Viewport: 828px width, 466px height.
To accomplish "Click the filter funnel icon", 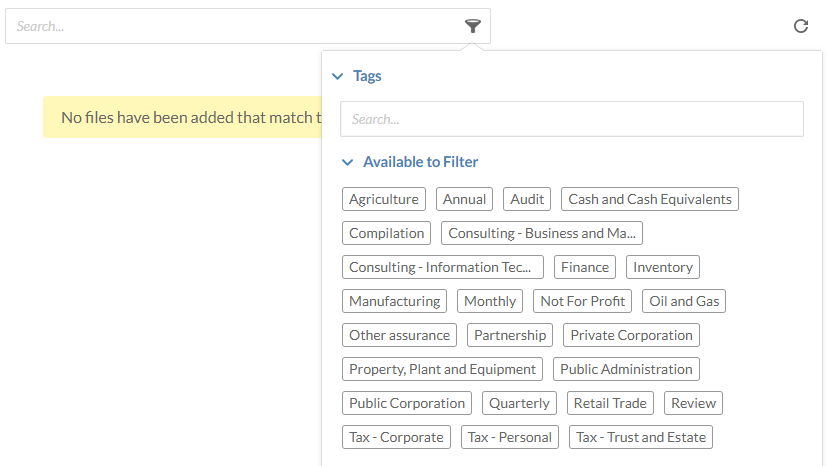I will pyautogui.click(x=473, y=26).
